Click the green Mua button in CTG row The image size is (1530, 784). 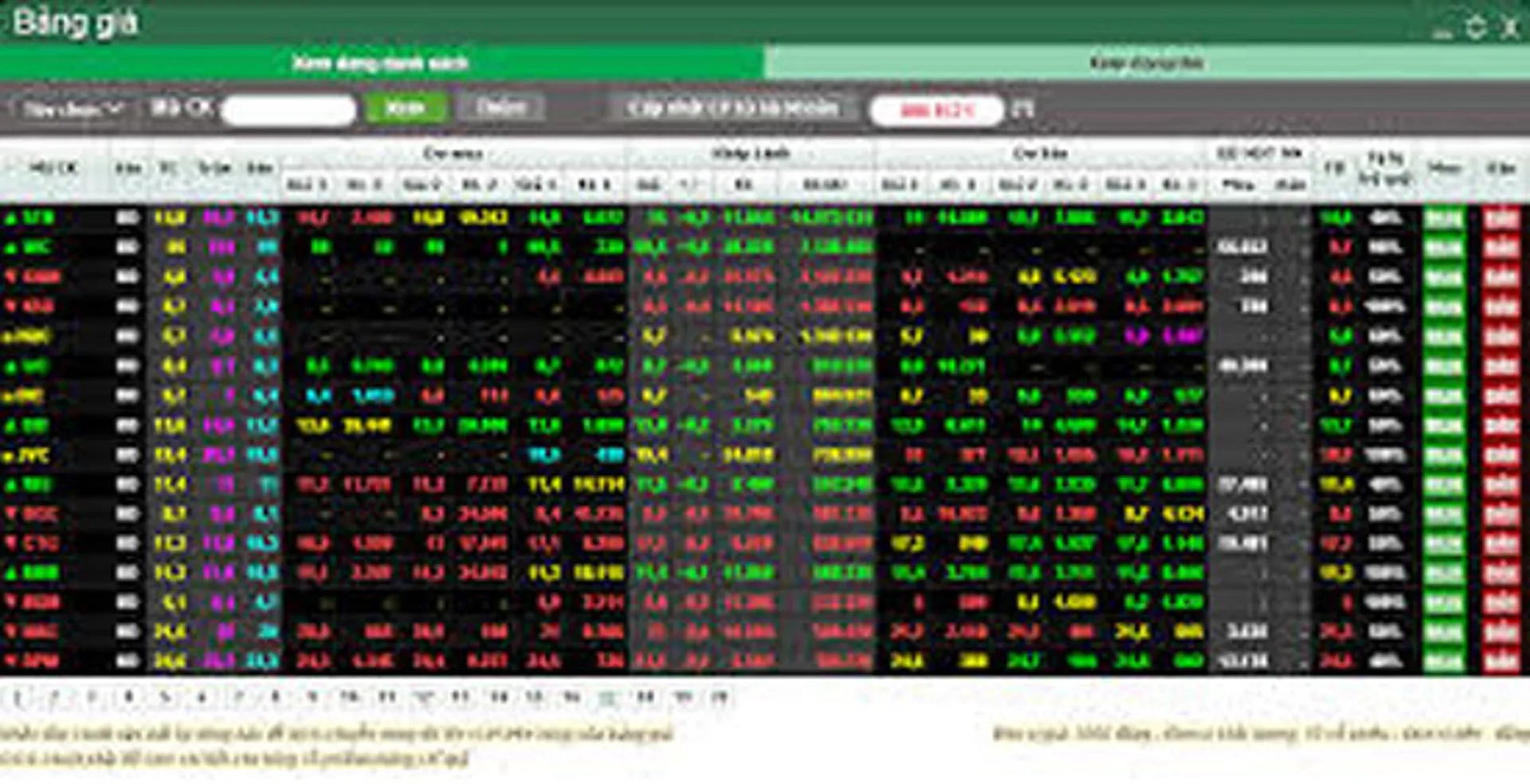pyautogui.click(x=1443, y=544)
